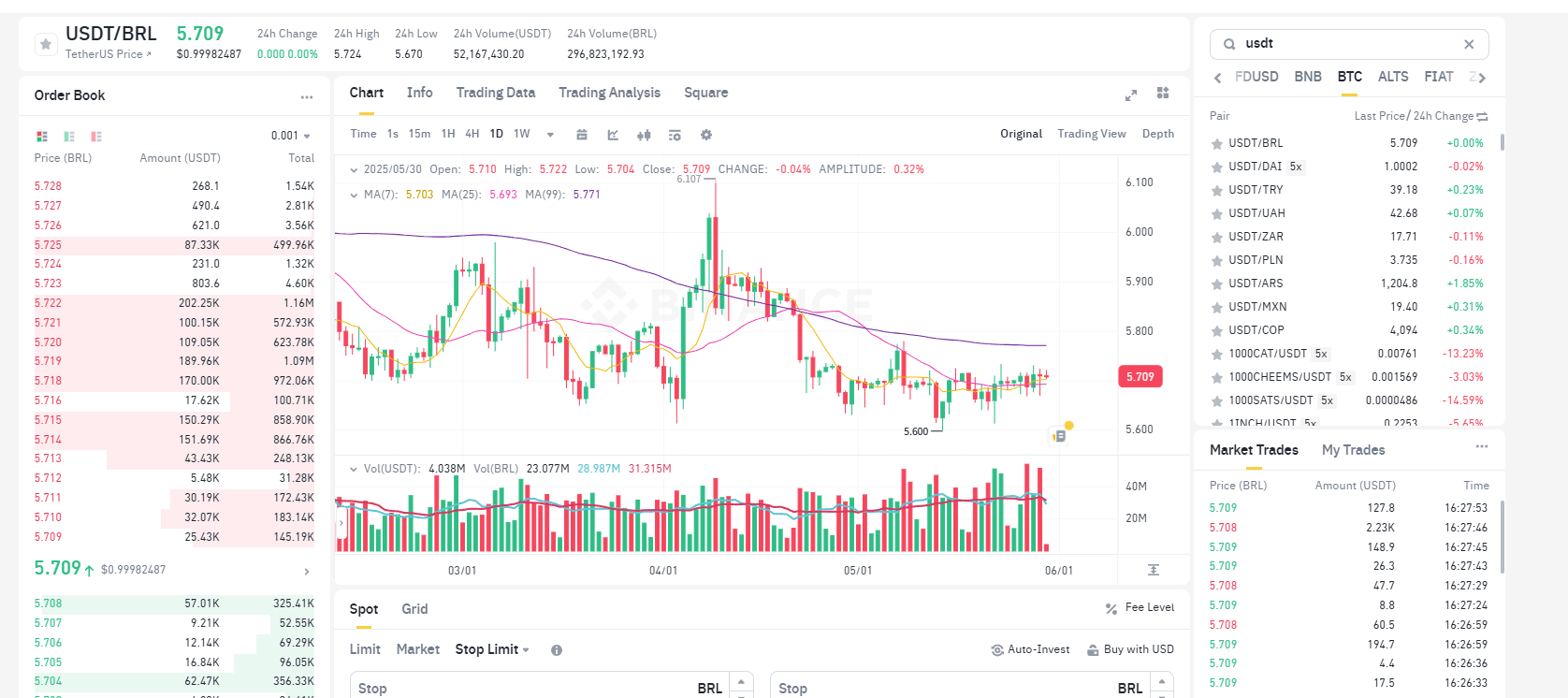Collapse the OHLC data legend row
The height and width of the screenshot is (698, 1568).
[354, 170]
